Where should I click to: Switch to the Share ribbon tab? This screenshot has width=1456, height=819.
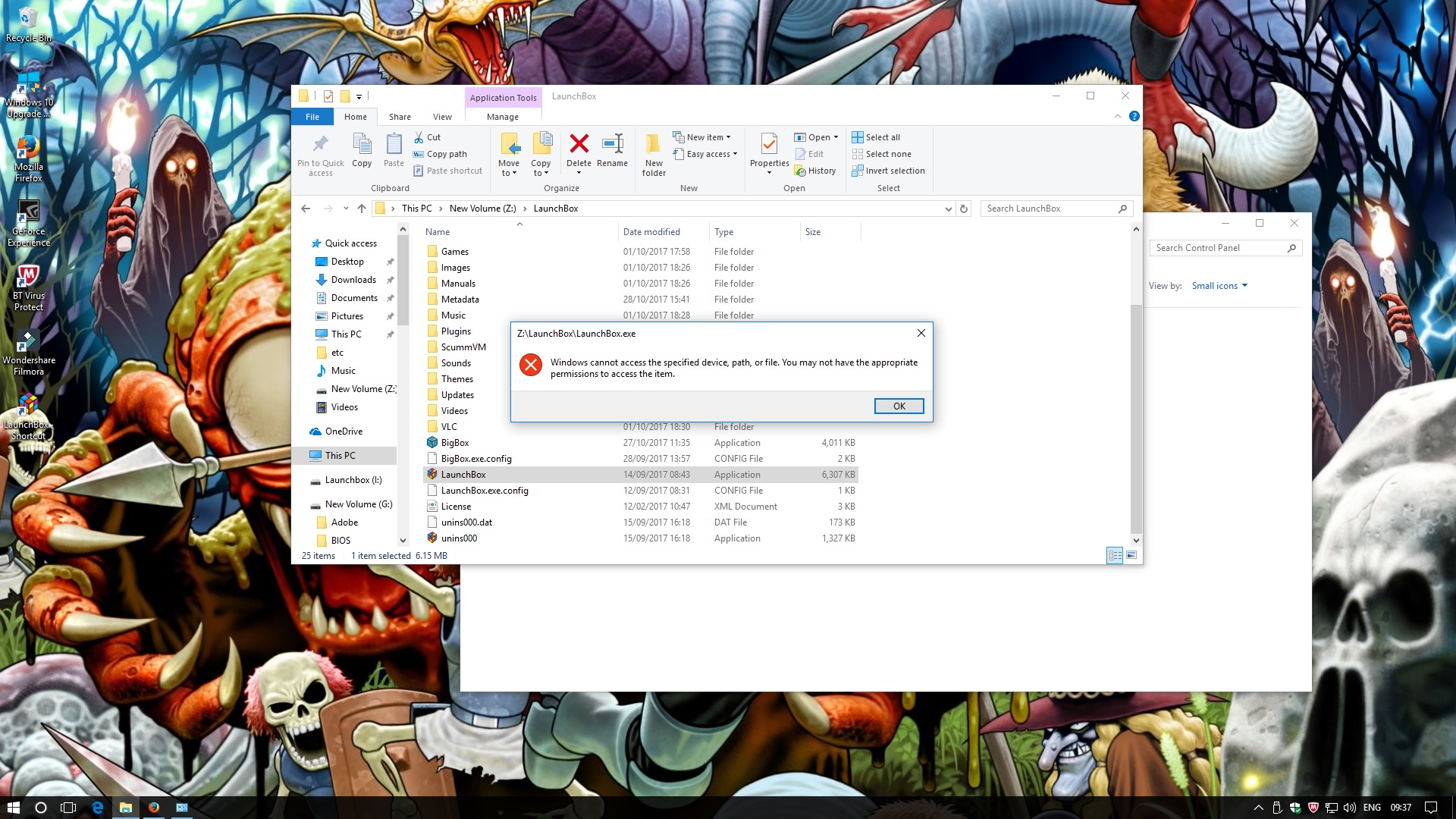[400, 117]
